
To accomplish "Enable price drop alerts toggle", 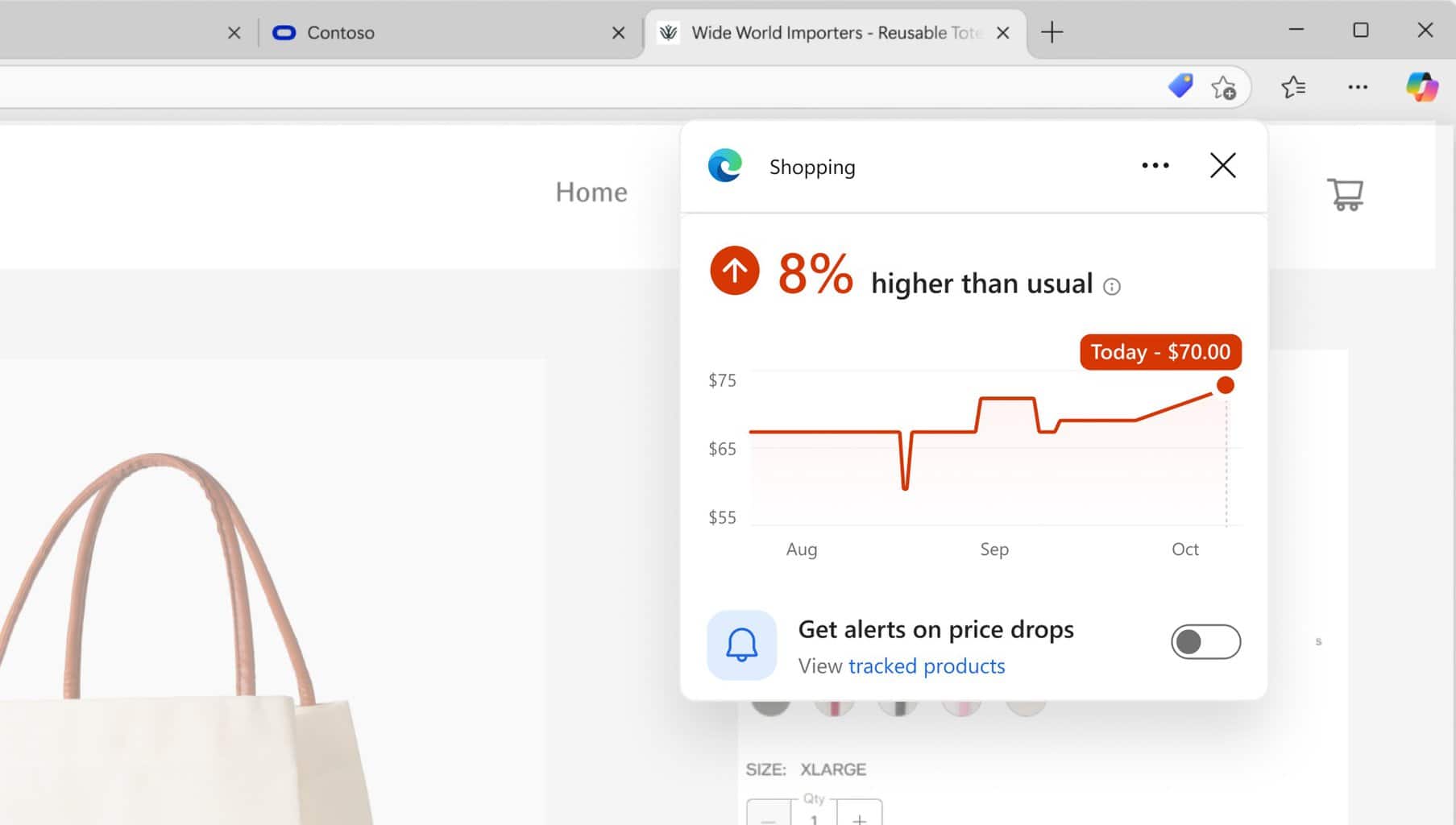I will pos(1205,642).
